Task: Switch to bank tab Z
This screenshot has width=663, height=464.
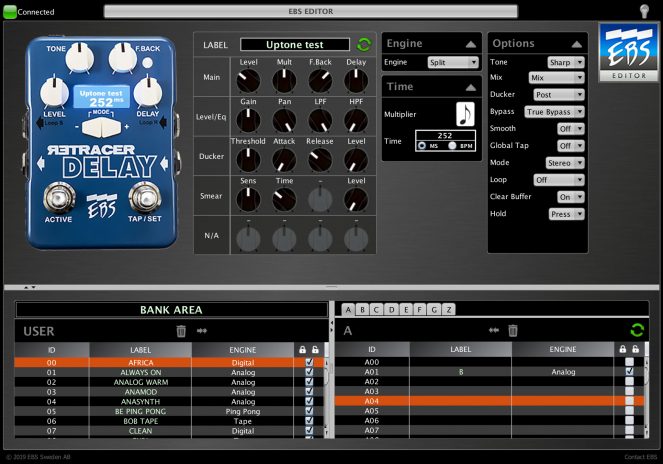Action: 449,309
